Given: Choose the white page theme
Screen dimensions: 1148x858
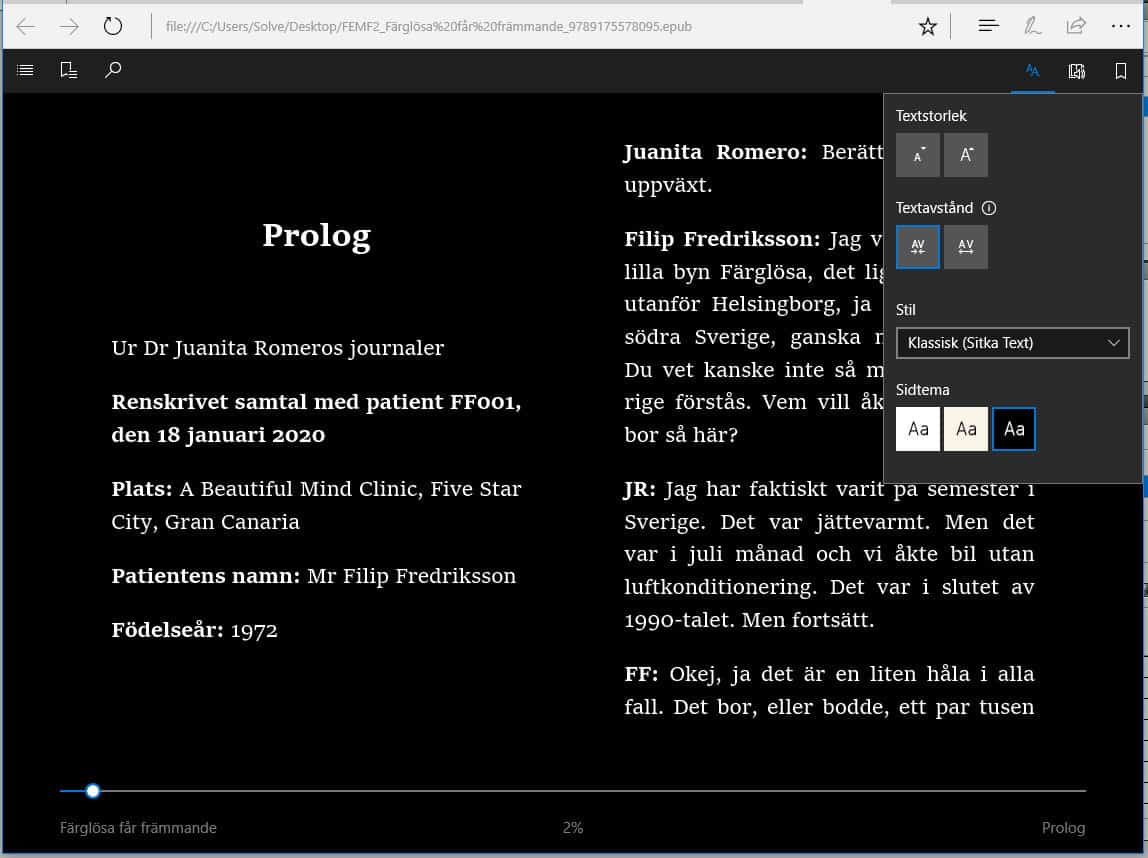Looking at the screenshot, I should click(918, 429).
